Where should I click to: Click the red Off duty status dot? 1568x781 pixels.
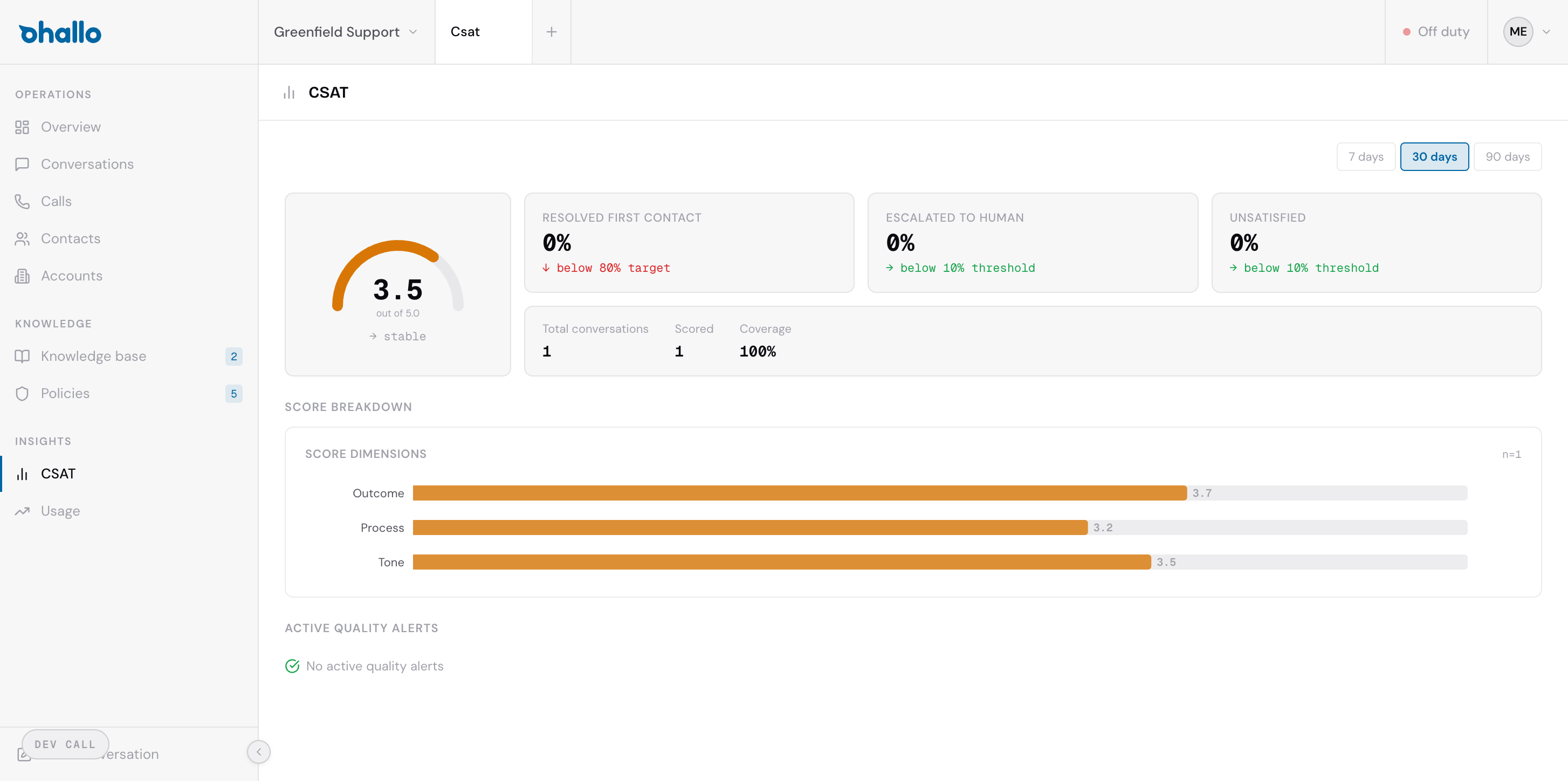[1407, 32]
